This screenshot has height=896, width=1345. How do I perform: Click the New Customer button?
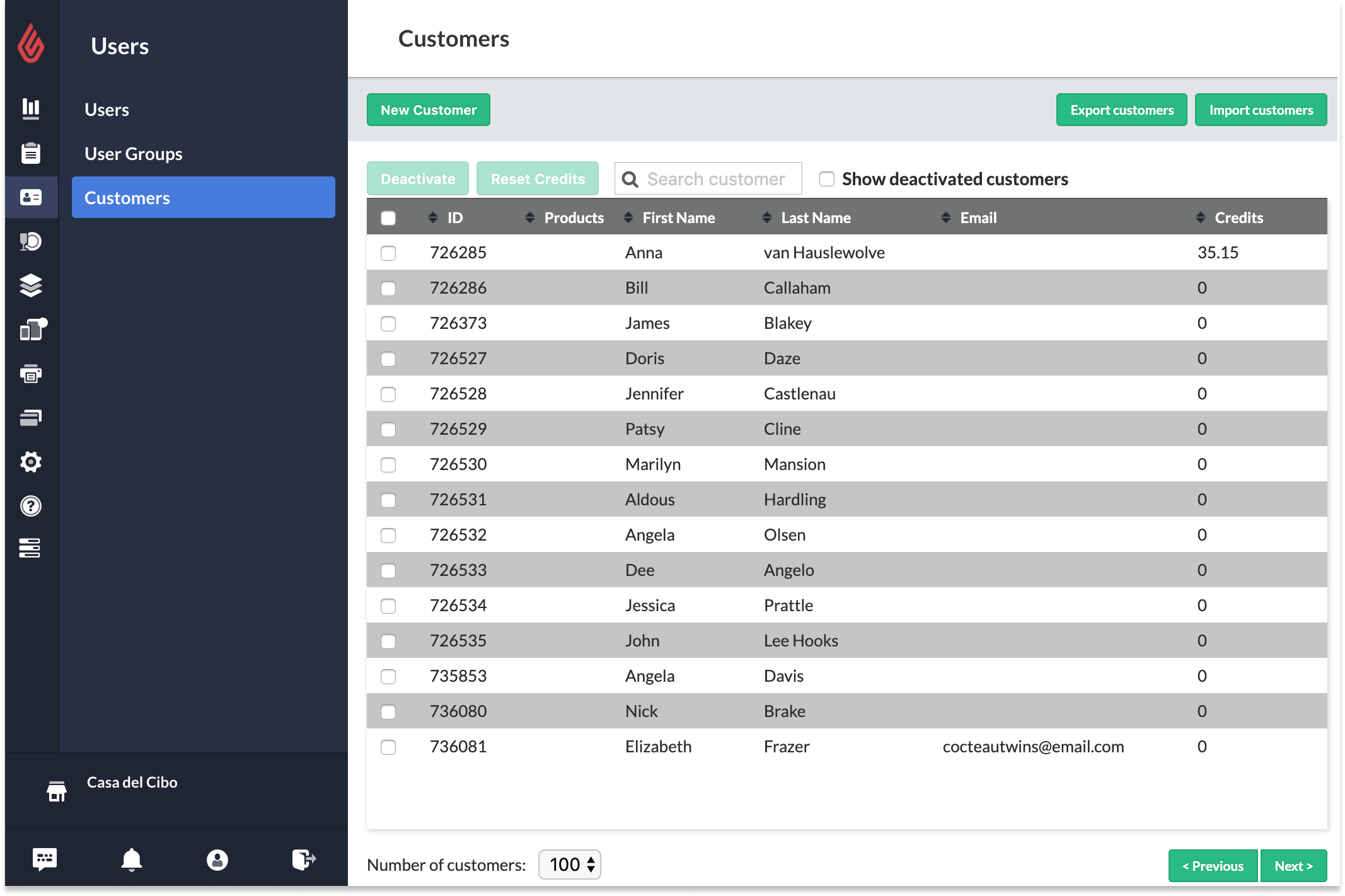(429, 110)
